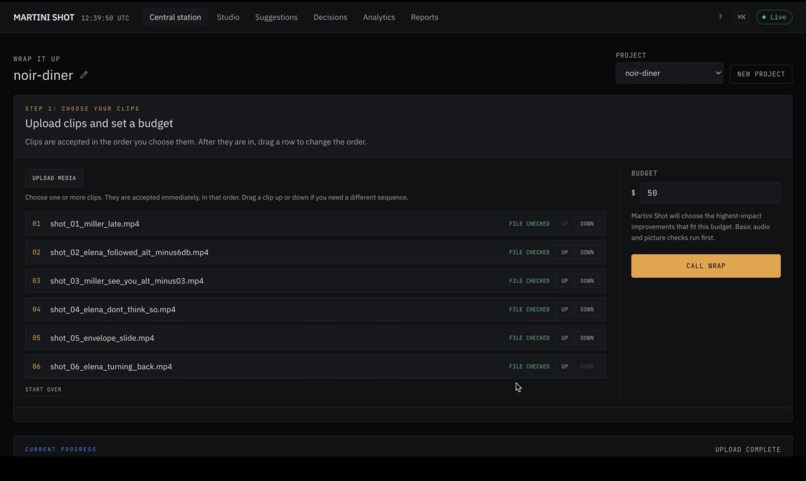This screenshot has width=806, height=481.
Task: Select shot_02_elena_followed_alt_minus6db.mp4 file name
Action: pos(130,252)
